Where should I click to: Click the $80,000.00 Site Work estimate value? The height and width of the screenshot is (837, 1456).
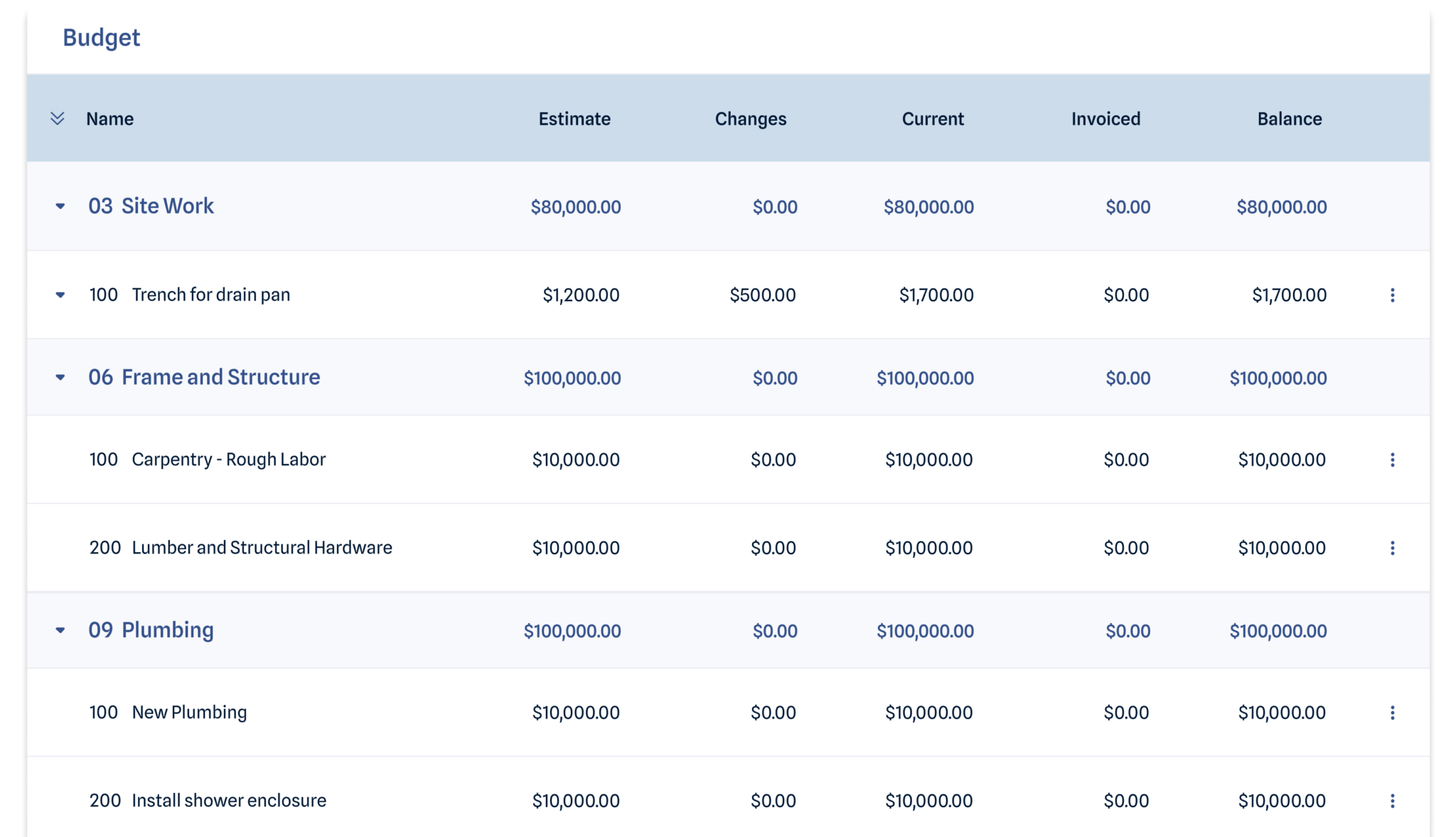574,207
